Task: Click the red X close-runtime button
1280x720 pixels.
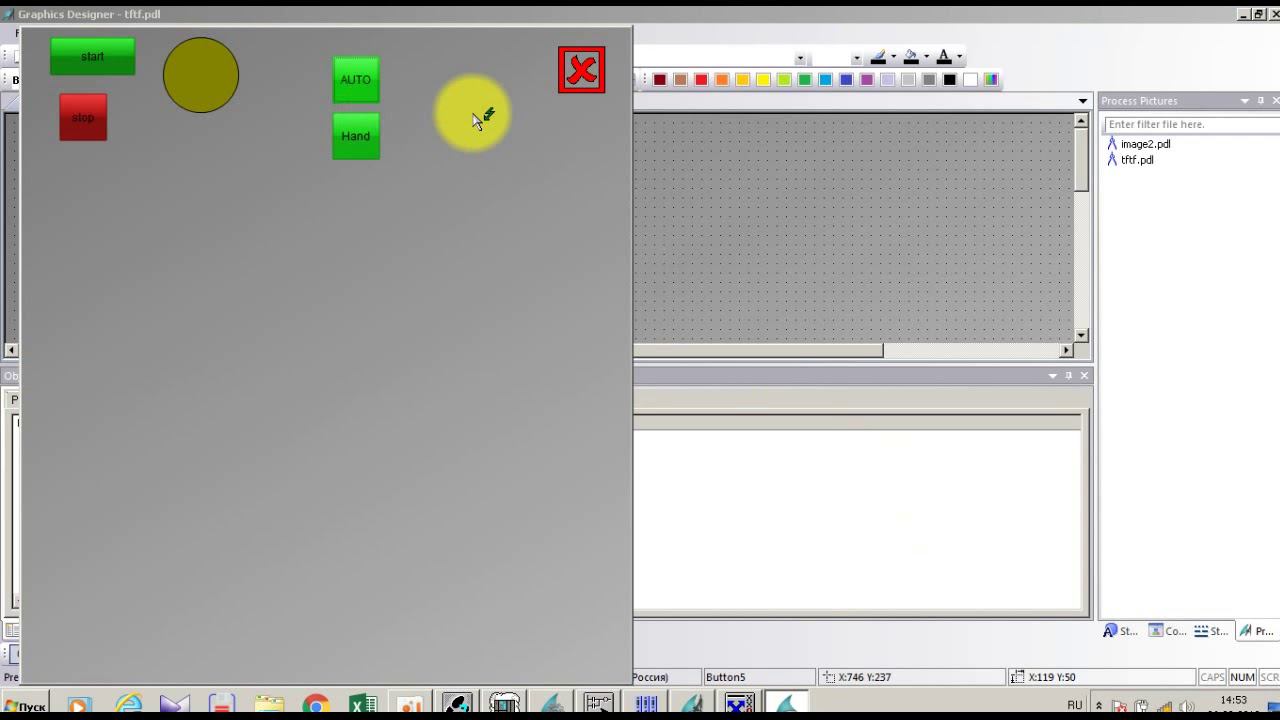Action: pos(582,70)
